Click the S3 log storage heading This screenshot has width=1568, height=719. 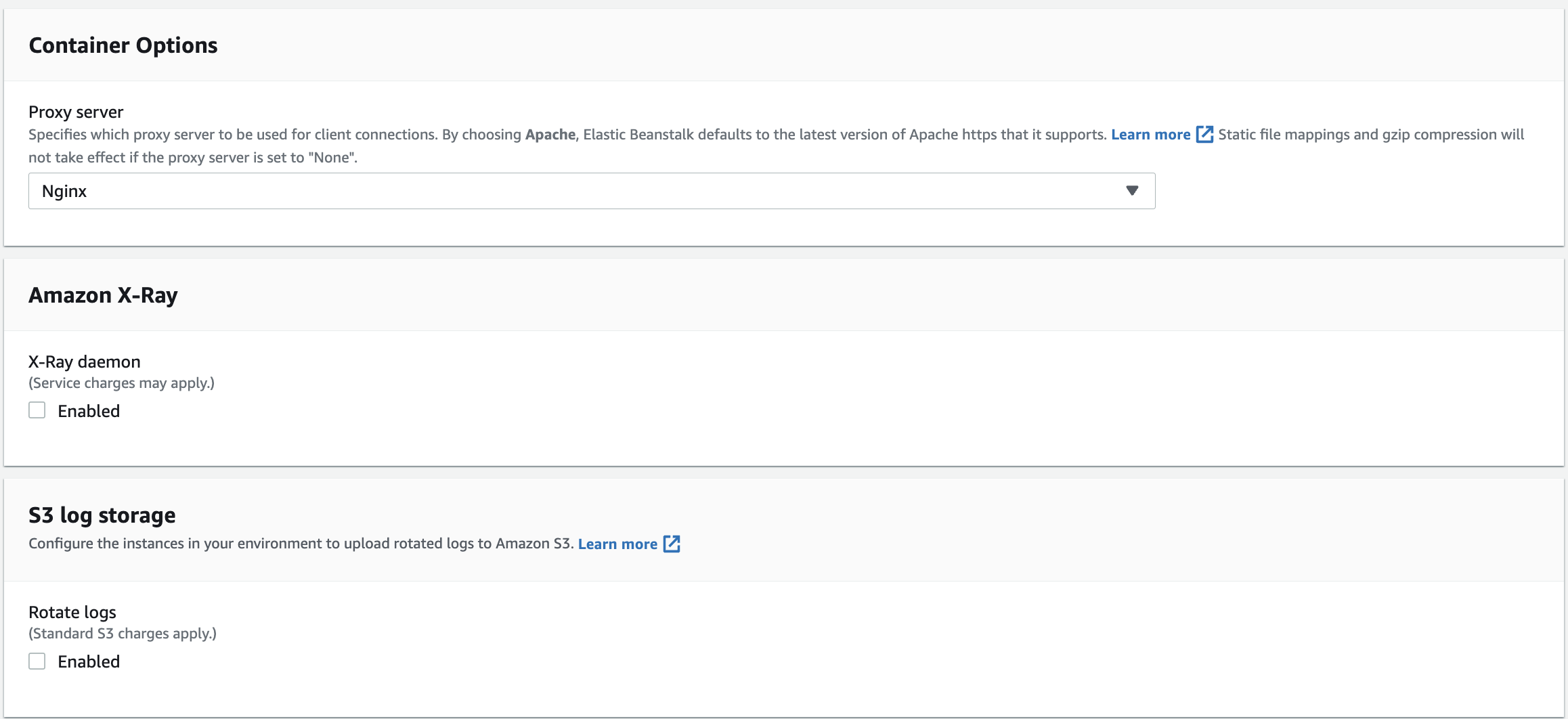coord(102,515)
